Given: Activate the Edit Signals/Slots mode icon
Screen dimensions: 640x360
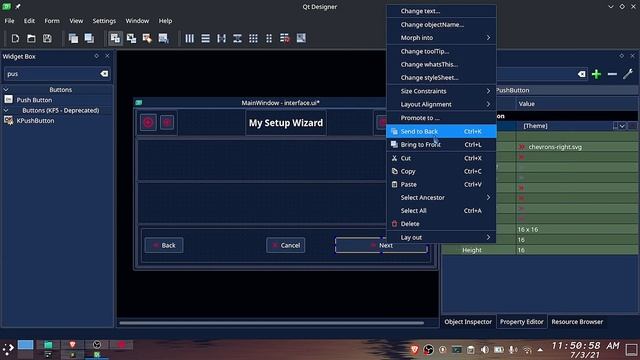Looking at the screenshot, I should tap(131, 38).
